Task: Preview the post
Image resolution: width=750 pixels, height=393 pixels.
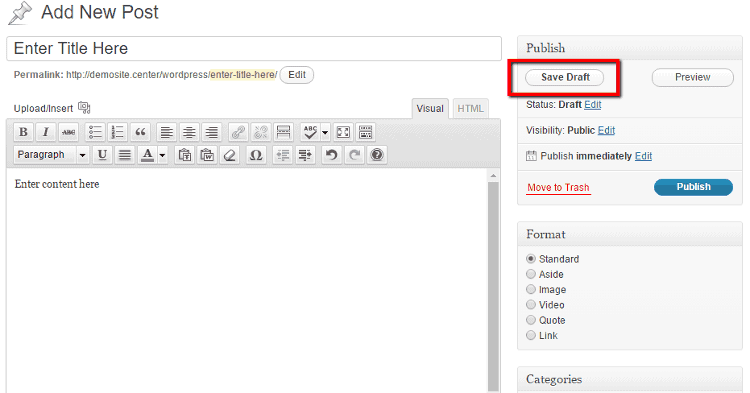Action: 692,77
